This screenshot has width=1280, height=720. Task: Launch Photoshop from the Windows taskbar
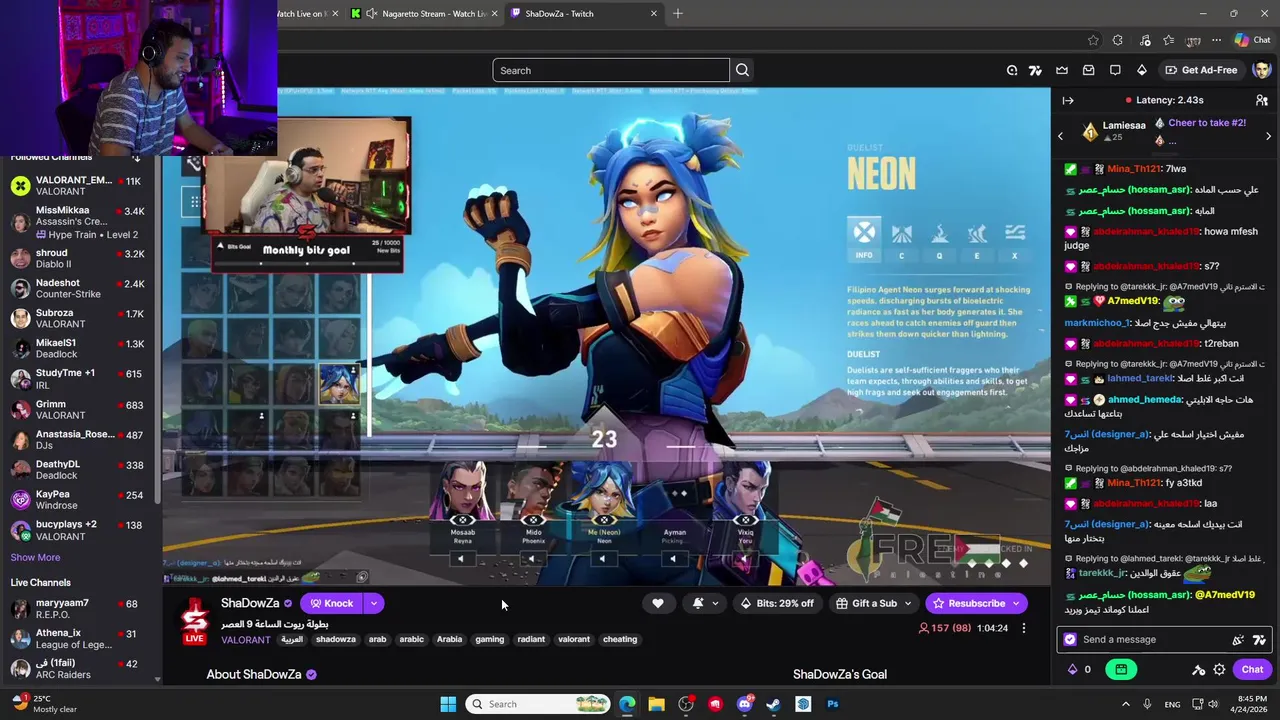coord(832,704)
